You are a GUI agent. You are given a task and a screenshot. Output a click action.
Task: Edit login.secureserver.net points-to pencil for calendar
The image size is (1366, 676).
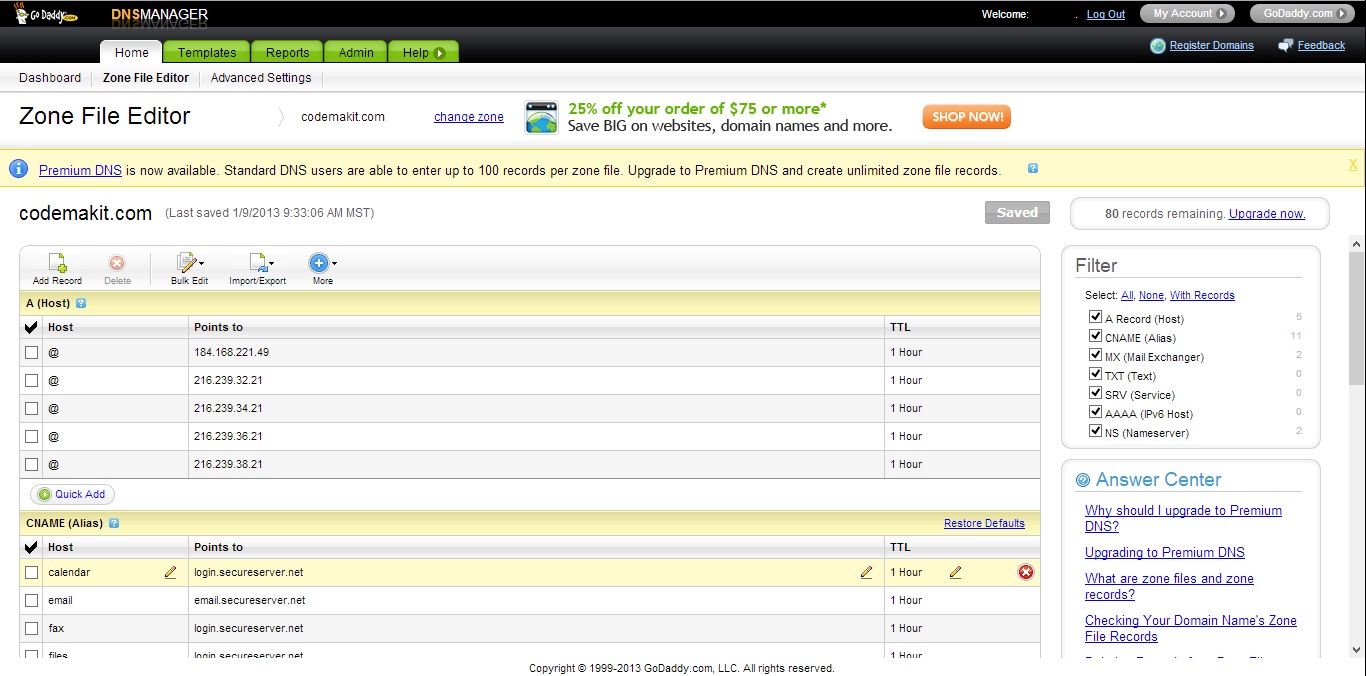point(866,572)
